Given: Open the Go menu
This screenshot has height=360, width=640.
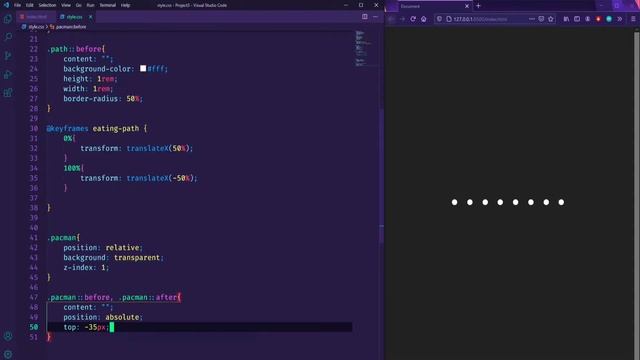Looking at the screenshot, I should 78,5.
